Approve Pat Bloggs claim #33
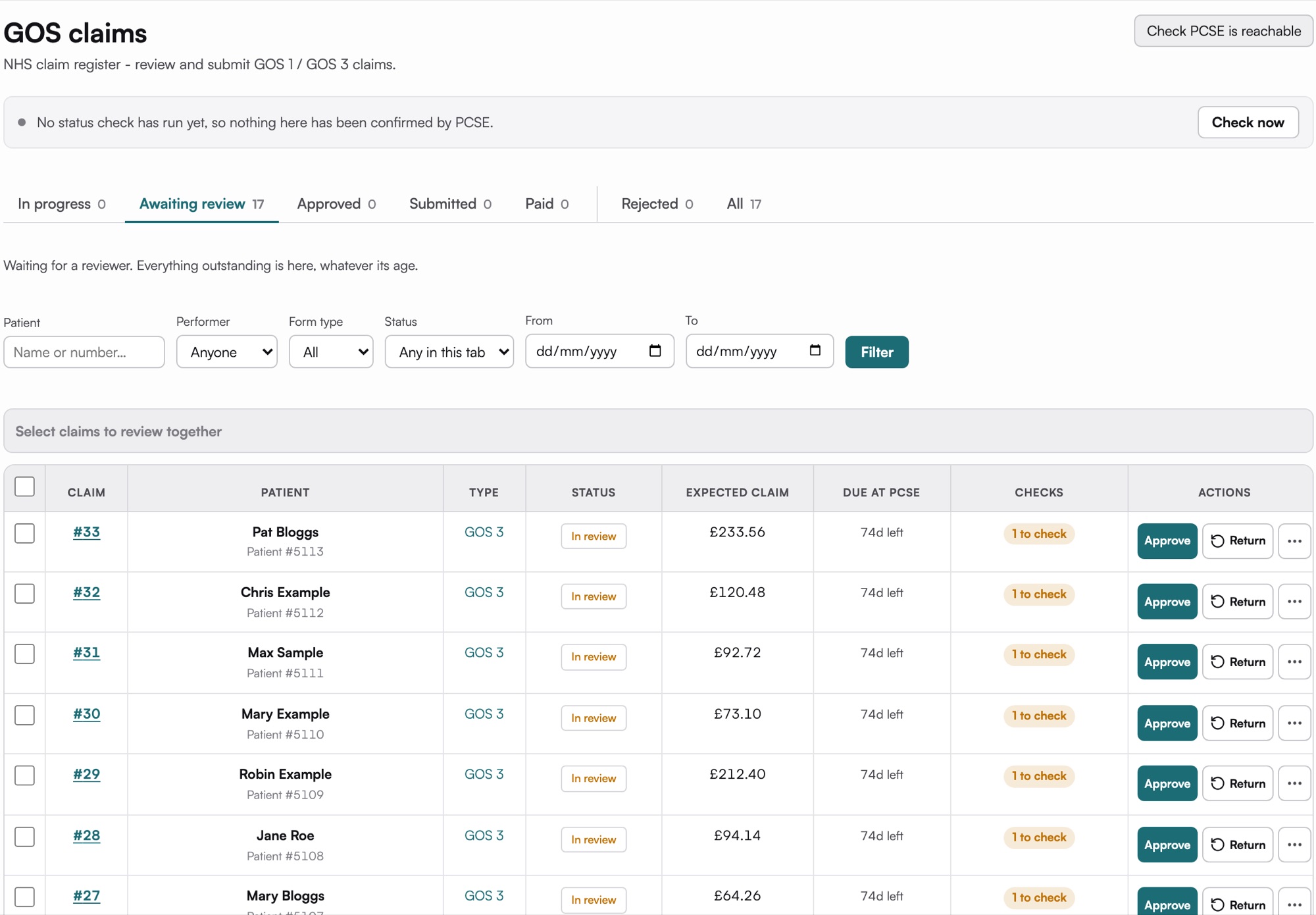This screenshot has height=915, width=1316. point(1167,541)
